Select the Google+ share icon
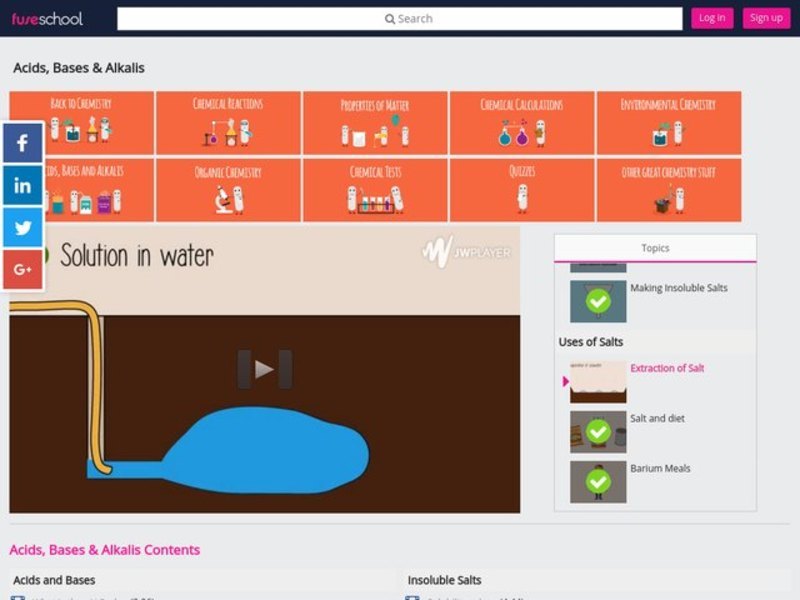Image resolution: width=800 pixels, height=600 pixels. pyautogui.click(x=22, y=269)
